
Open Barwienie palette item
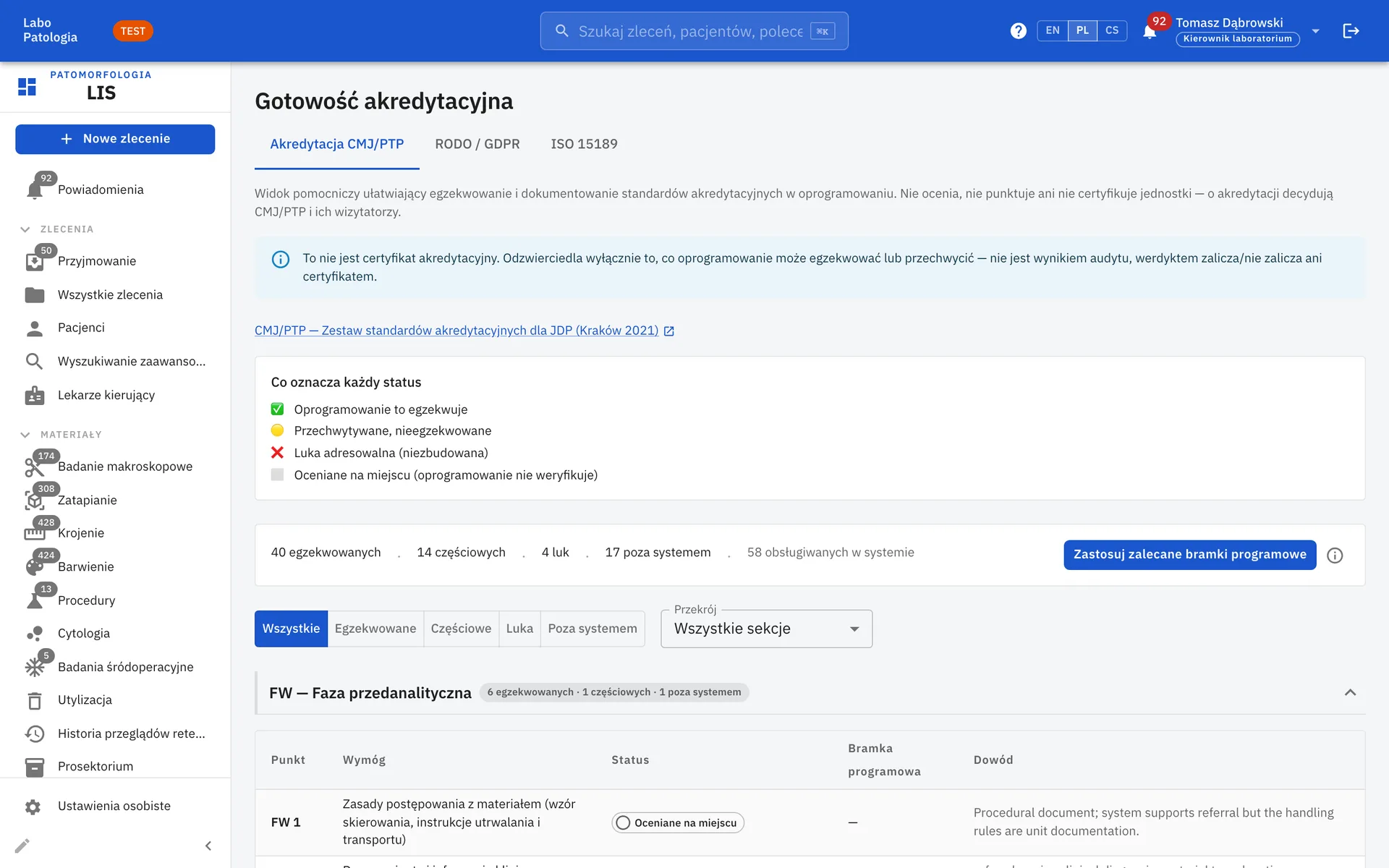coord(116,566)
